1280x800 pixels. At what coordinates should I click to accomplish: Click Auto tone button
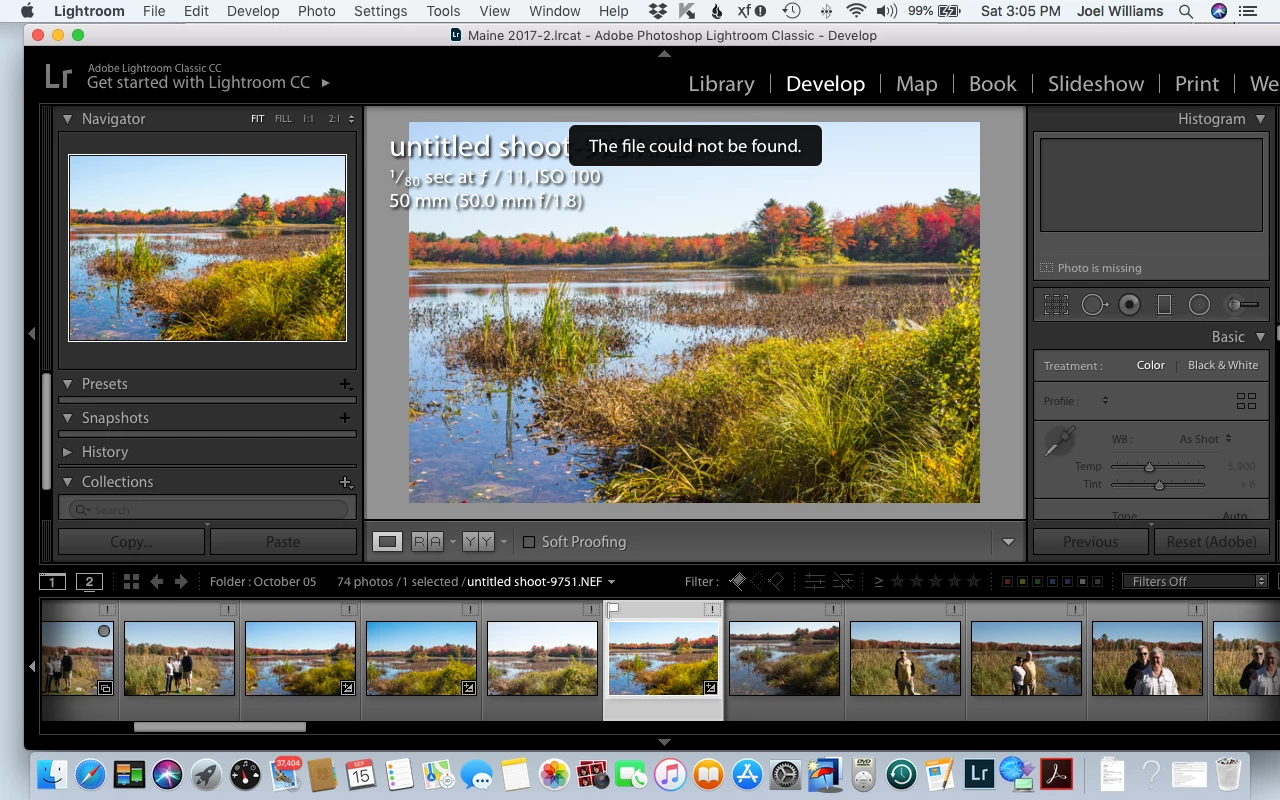[x=1235, y=516]
